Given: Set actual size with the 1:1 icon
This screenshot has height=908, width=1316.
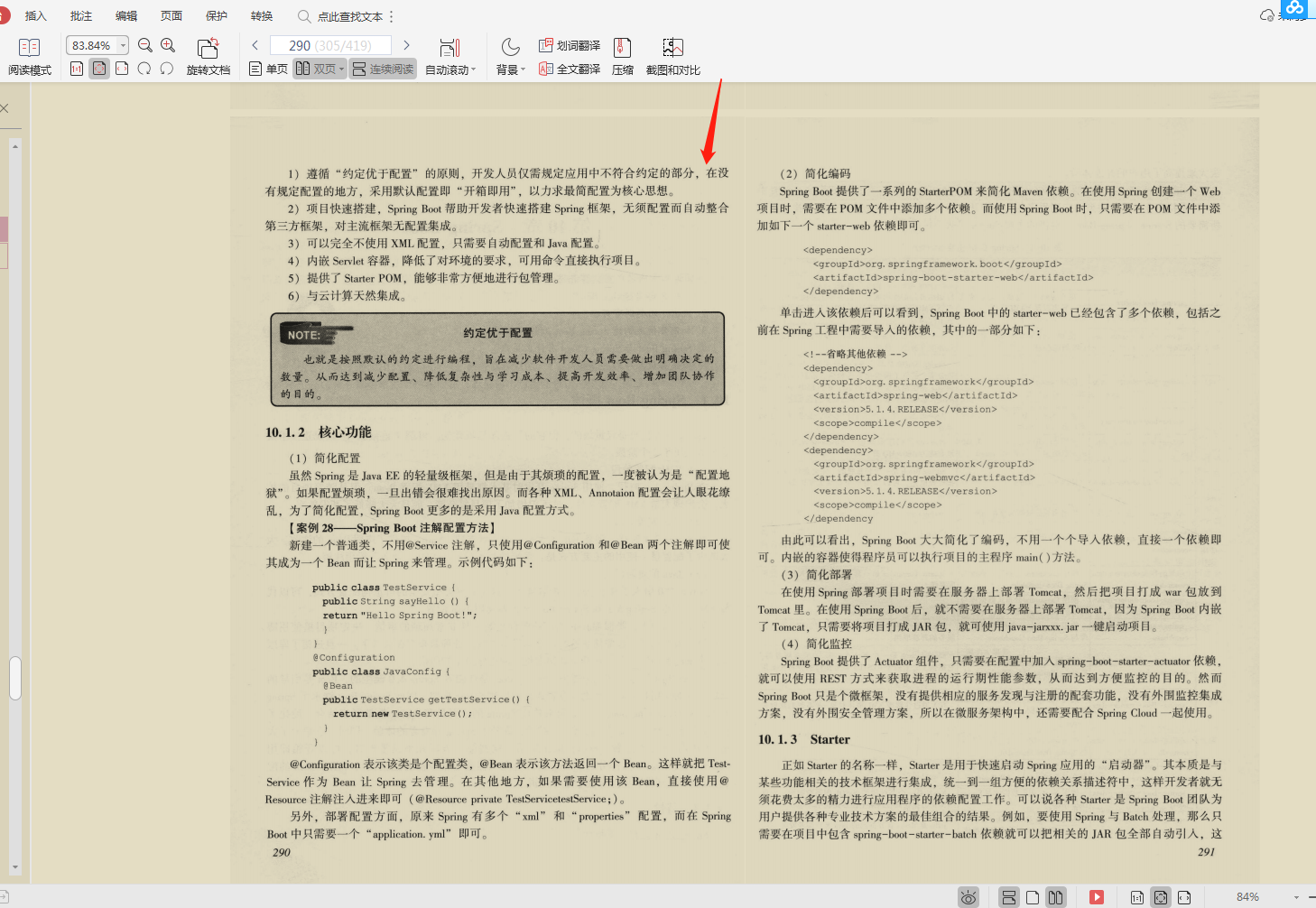Looking at the screenshot, I should click(77, 69).
